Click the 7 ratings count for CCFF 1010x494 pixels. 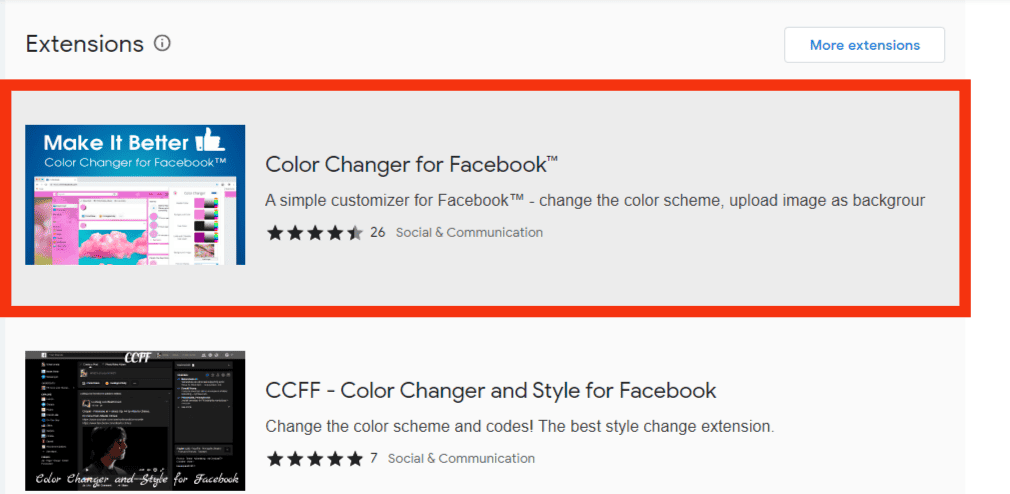[374, 459]
